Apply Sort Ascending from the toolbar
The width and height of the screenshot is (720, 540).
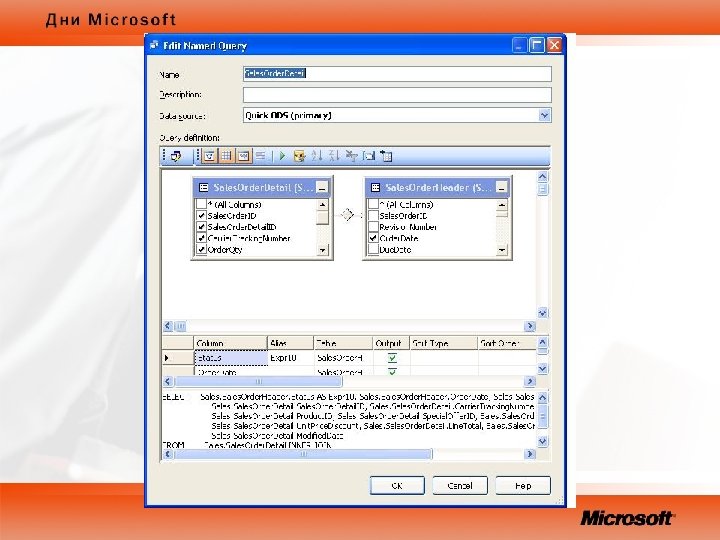coord(316,156)
